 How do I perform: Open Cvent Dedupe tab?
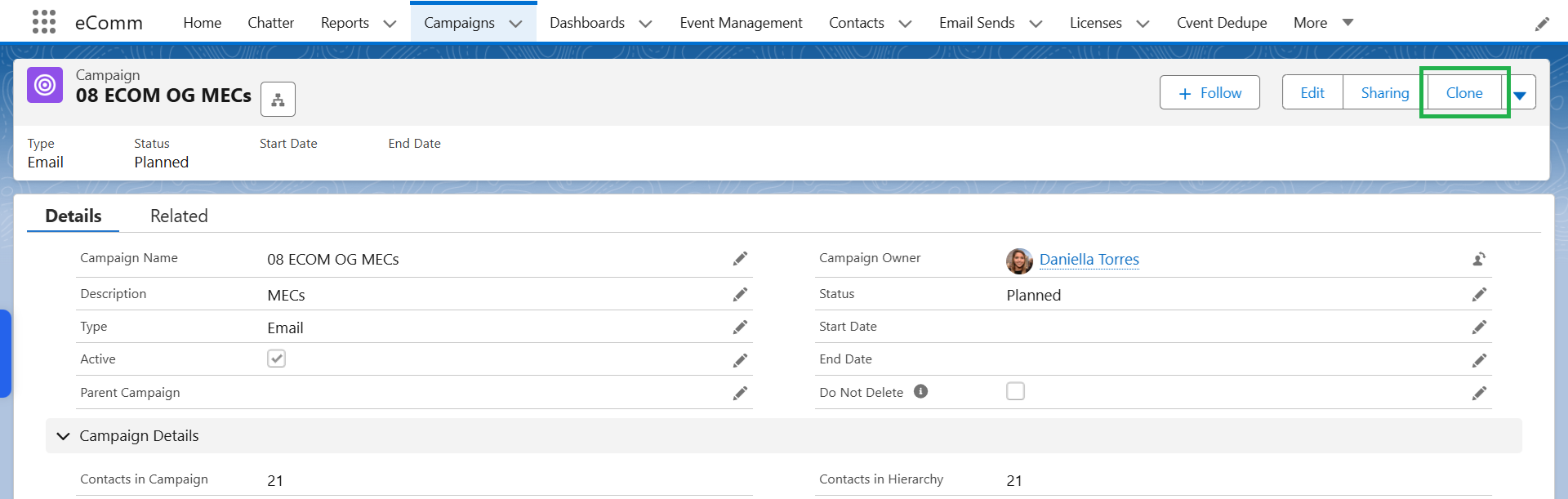(1222, 23)
